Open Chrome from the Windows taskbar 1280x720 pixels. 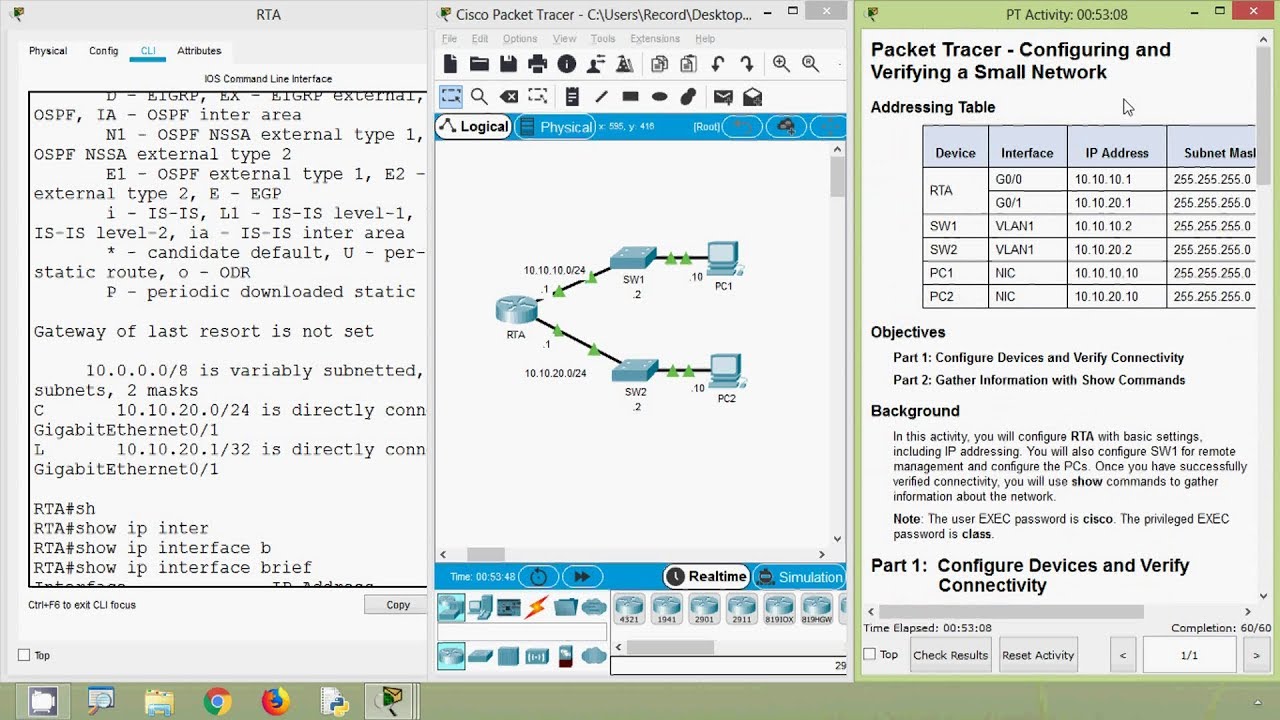tap(216, 702)
